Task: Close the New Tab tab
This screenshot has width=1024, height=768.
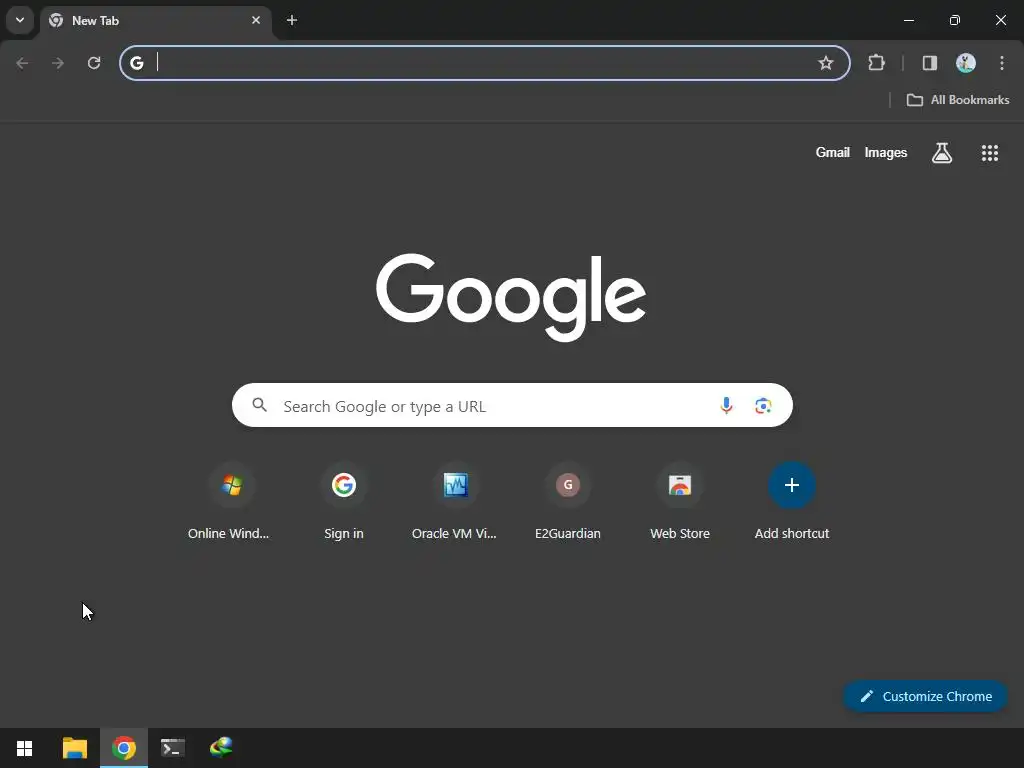Action: (256, 20)
